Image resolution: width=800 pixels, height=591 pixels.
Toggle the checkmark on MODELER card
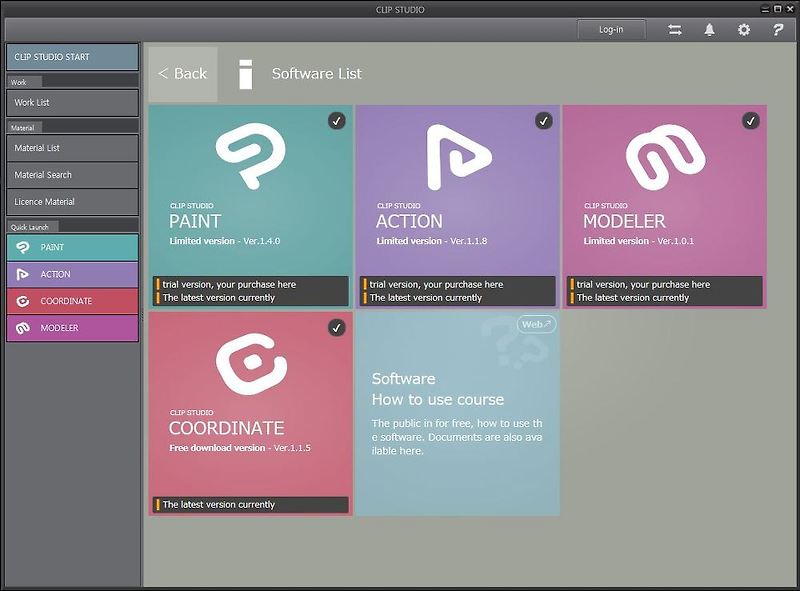(x=751, y=121)
